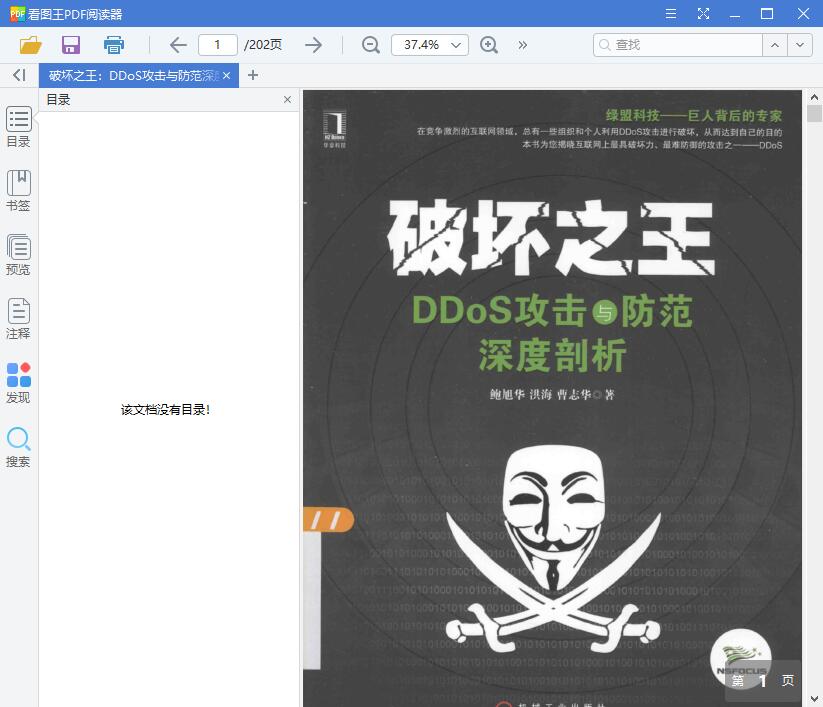This screenshot has width=823, height=707.
Task: Open the 37.4% zoom level dropdown
Action: point(429,45)
